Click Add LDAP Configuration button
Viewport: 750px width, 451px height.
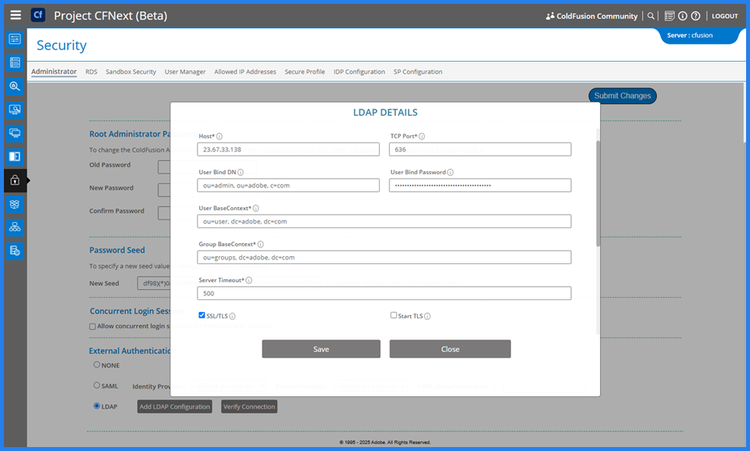[175, 407]
